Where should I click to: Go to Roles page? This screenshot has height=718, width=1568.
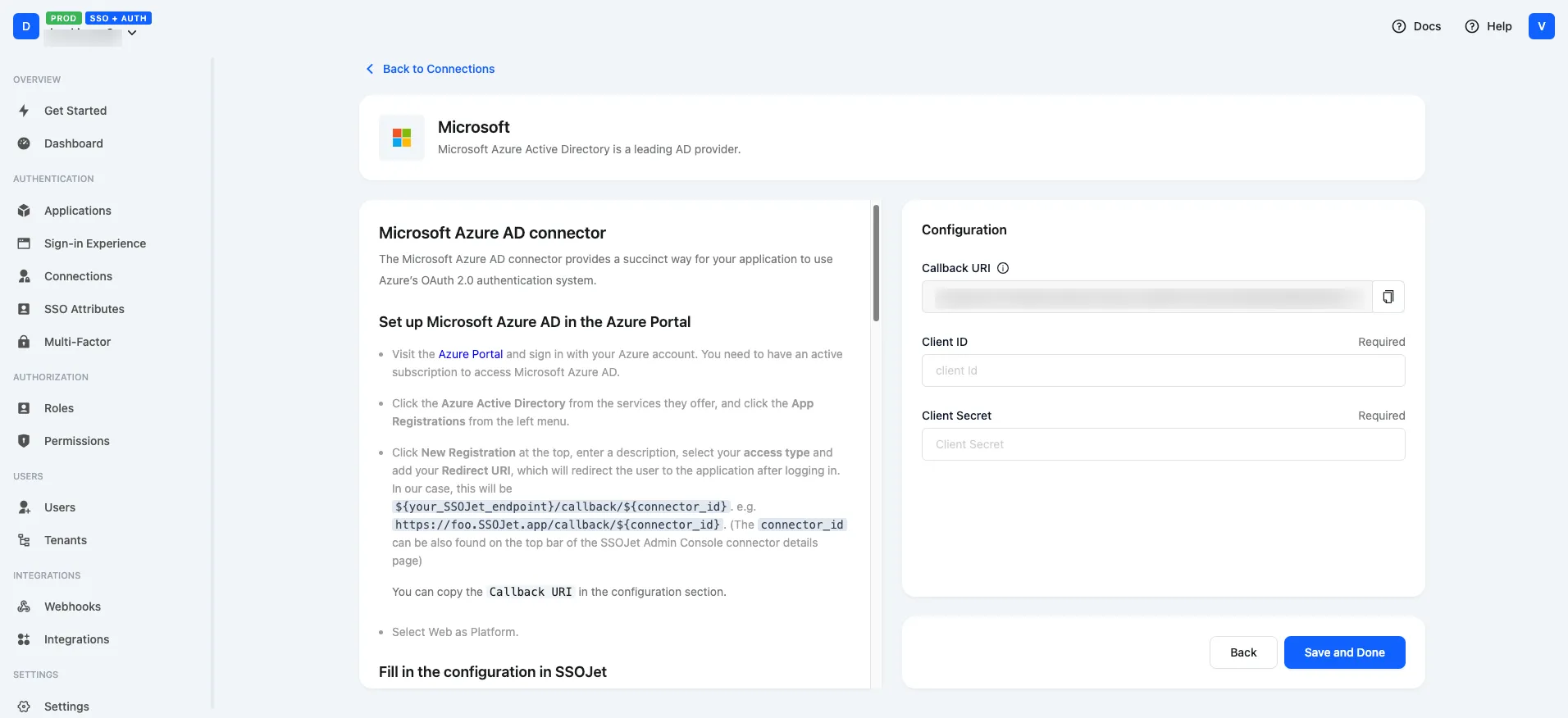point(59,408)
